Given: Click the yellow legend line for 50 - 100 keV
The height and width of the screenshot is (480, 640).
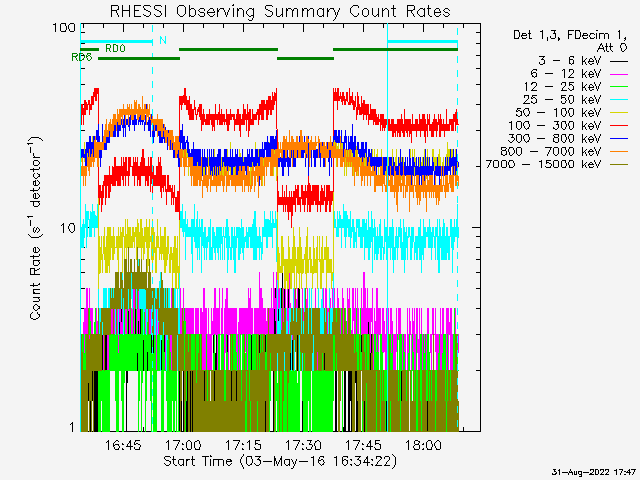Looking at the screenshot, I should click(619, 113).
